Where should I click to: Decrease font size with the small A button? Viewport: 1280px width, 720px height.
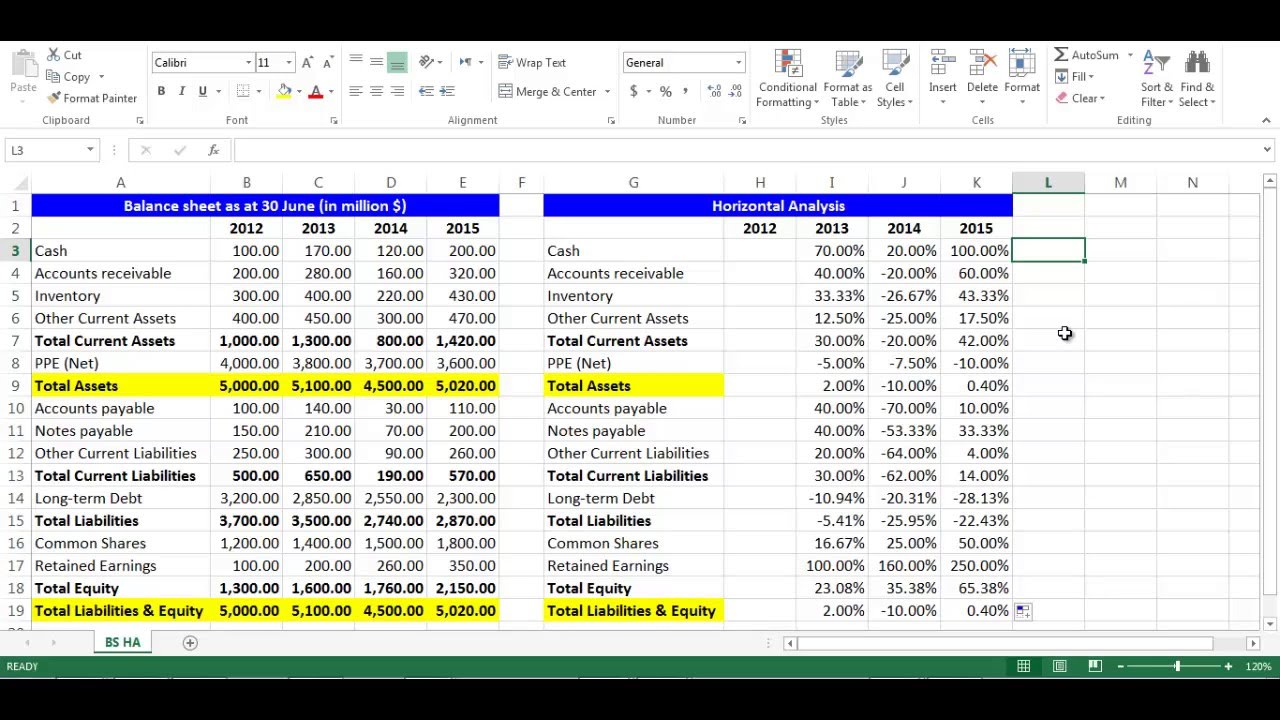point(328,63)
